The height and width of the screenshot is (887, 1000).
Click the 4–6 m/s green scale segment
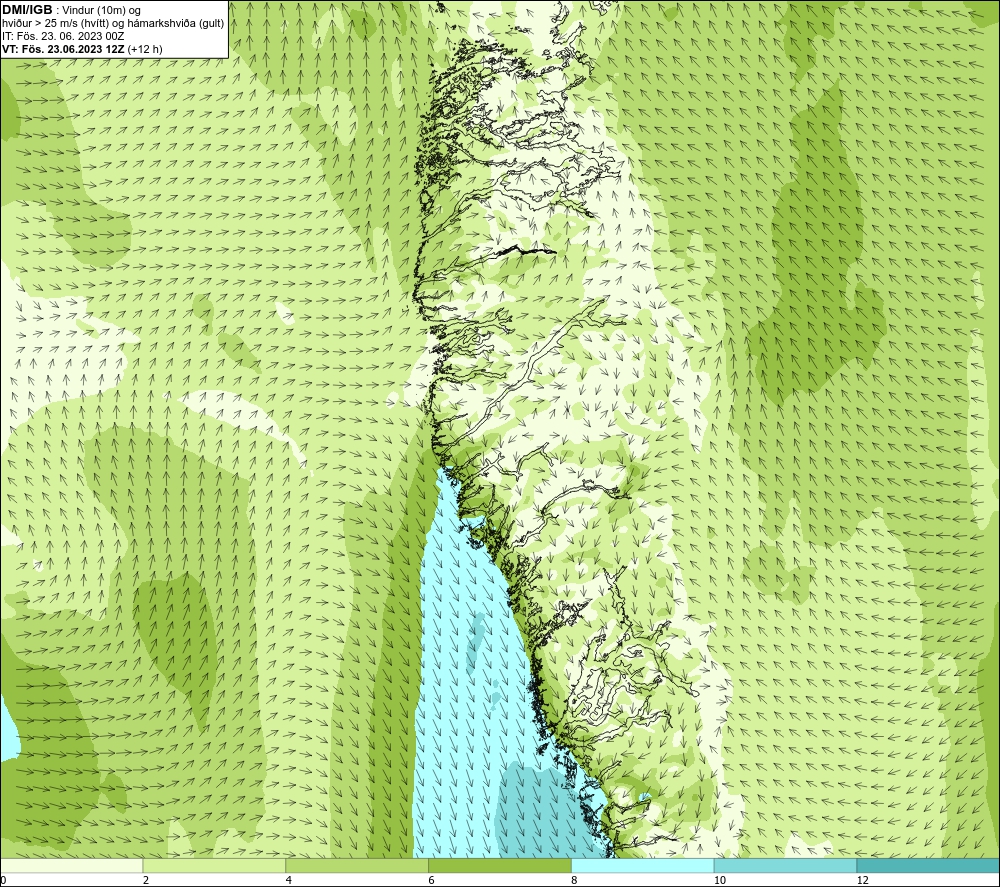tap(357, 865)
